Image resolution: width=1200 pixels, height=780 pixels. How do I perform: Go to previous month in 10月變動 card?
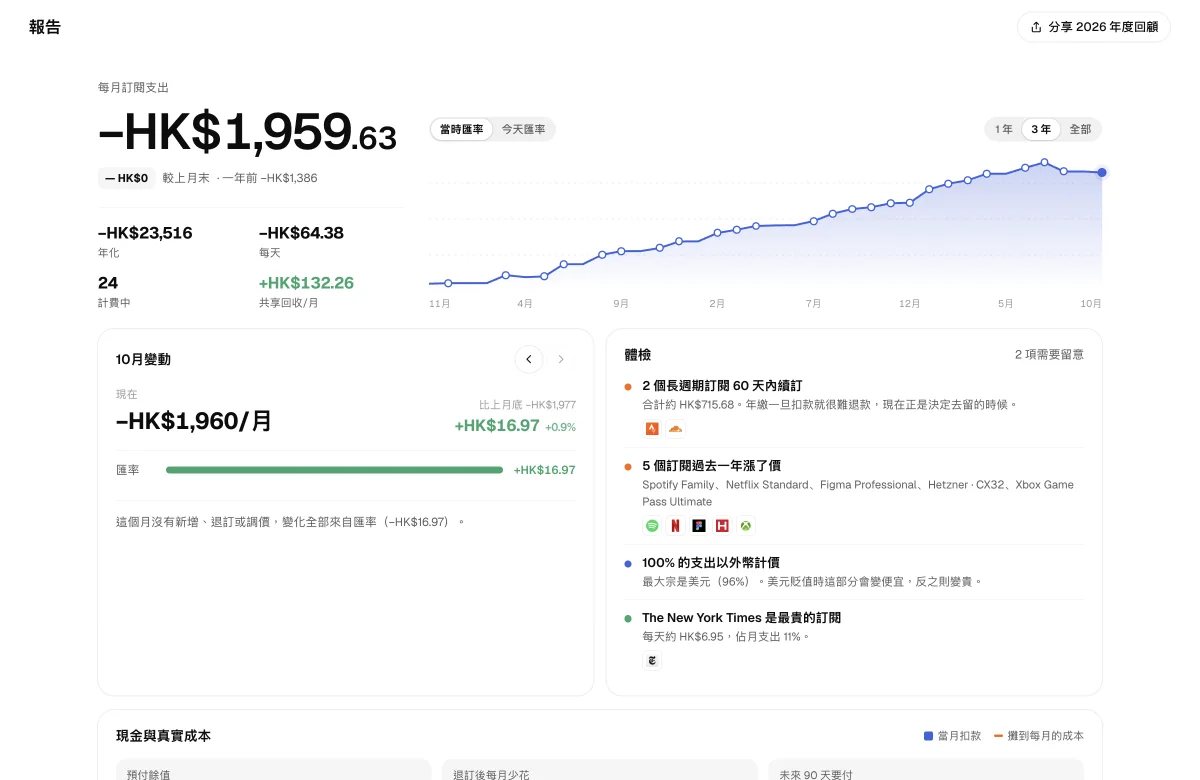529,359
